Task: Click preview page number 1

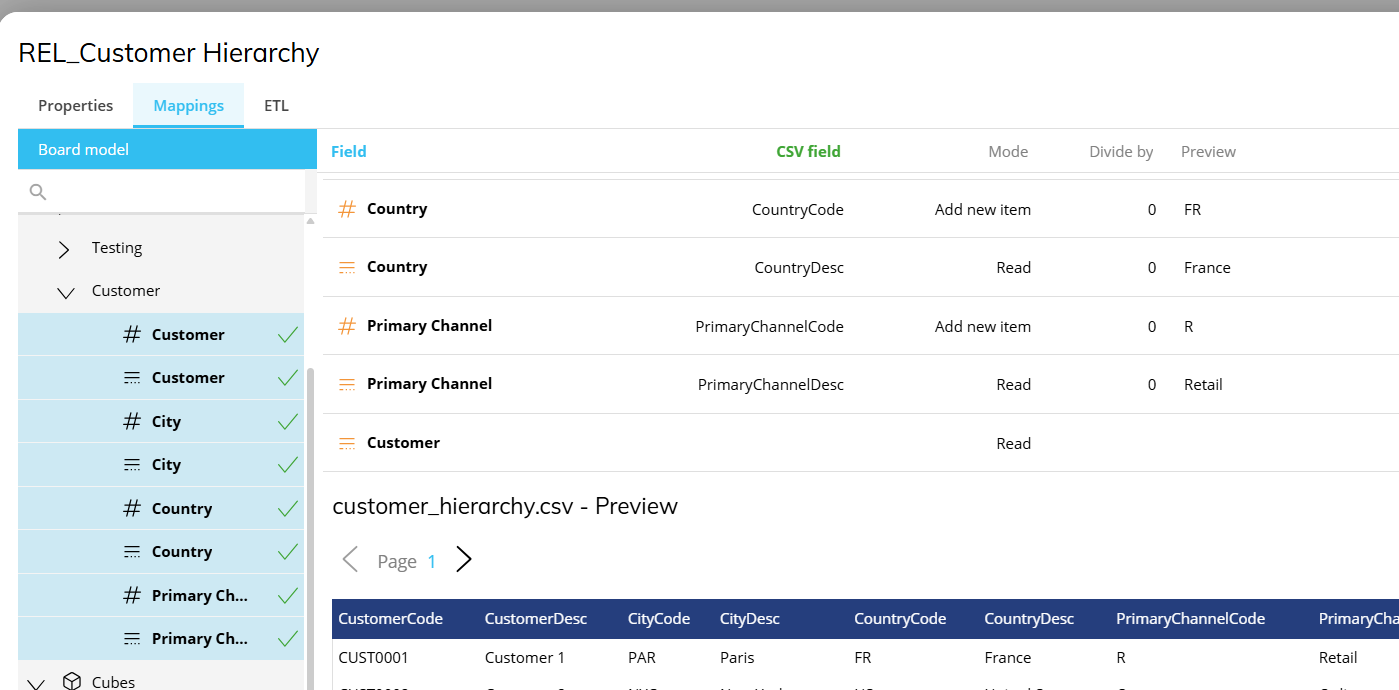Action: pyautogui.click(x=432, y=562)
